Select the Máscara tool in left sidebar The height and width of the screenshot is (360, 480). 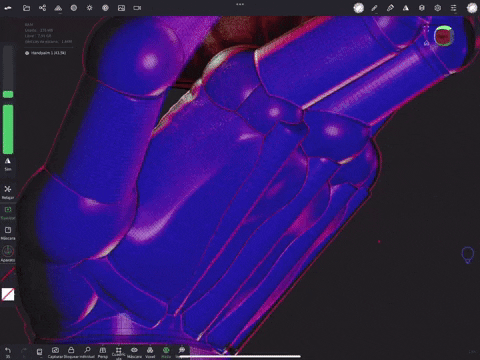[x=8, y=233]
